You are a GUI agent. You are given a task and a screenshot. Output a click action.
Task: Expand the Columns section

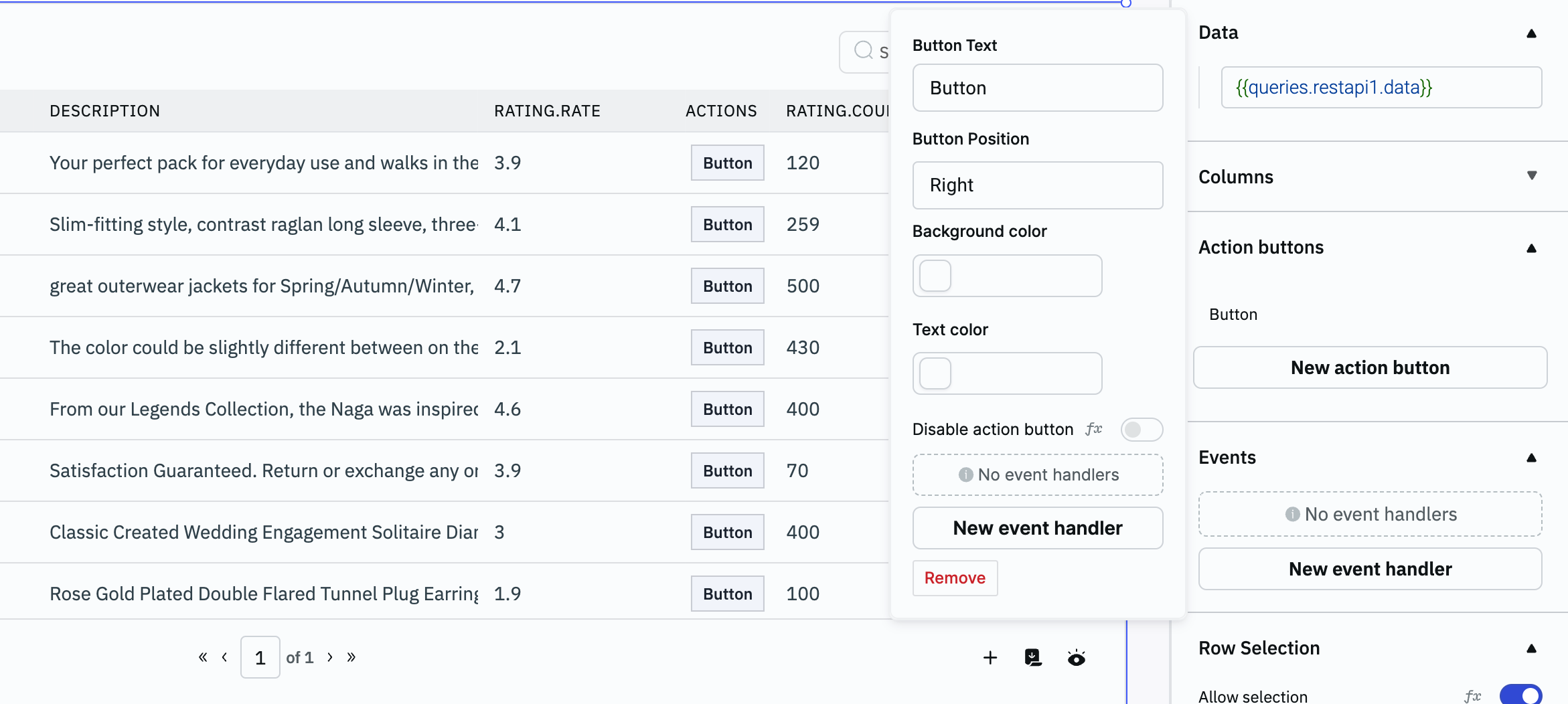1531,176
